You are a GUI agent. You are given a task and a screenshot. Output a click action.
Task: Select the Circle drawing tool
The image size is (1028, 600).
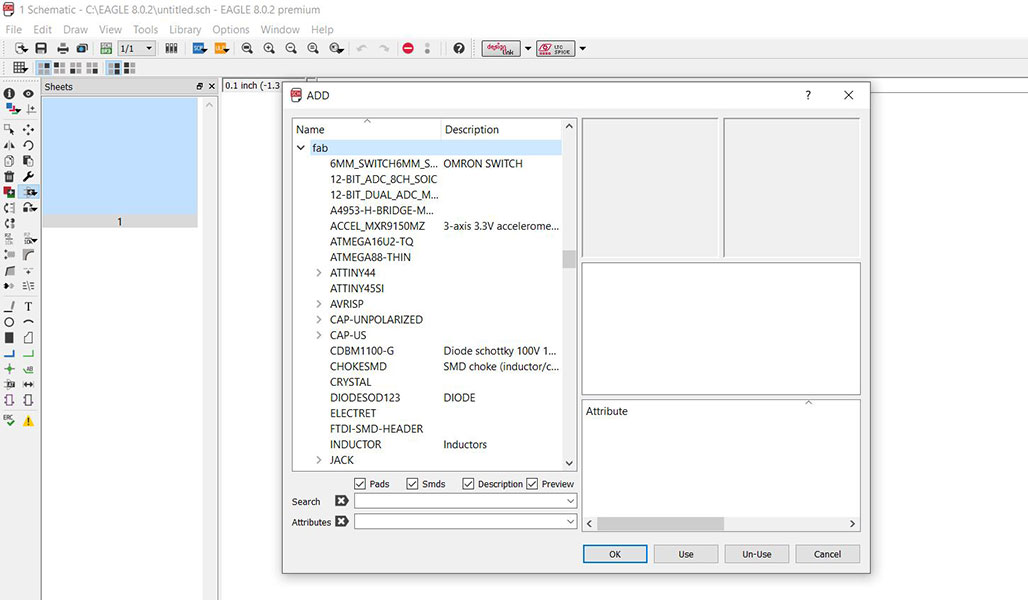click(x=9, y=322)
